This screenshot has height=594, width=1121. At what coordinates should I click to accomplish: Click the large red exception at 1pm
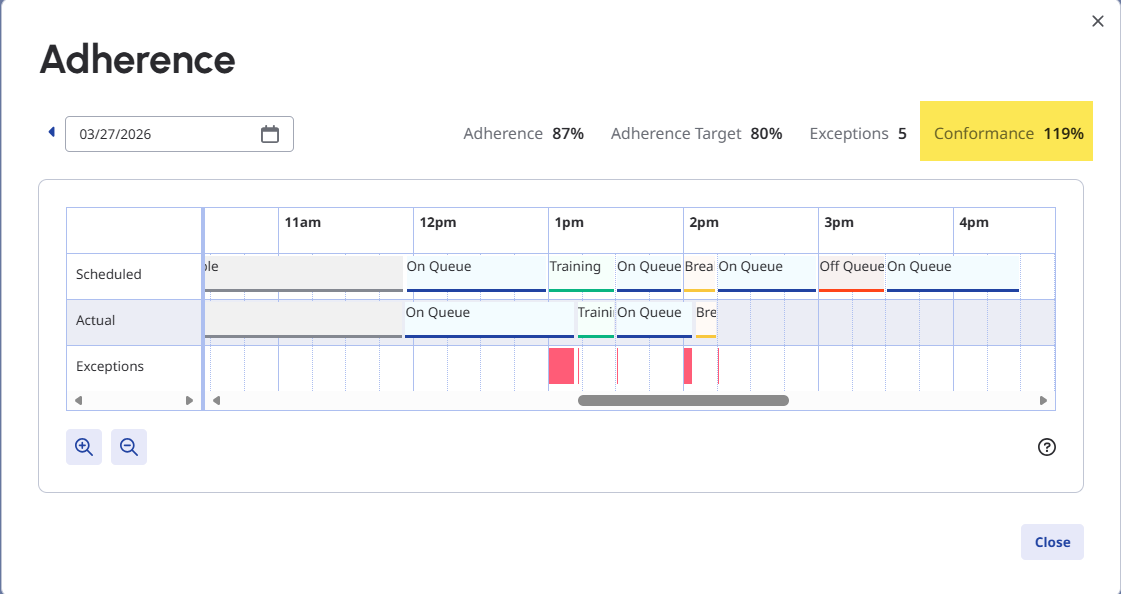pos(561,366)
